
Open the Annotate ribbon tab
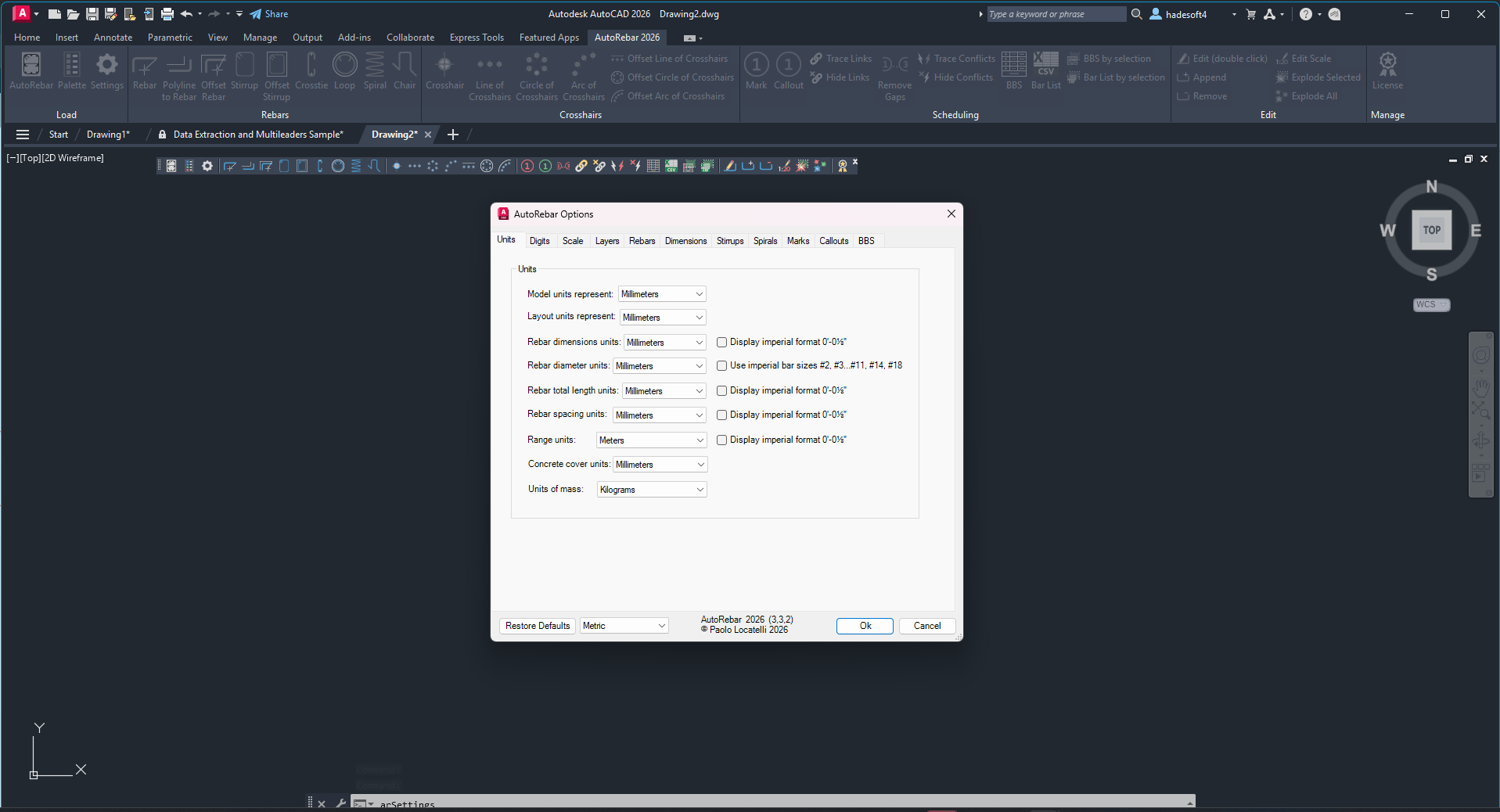click(x=113, y=38)
